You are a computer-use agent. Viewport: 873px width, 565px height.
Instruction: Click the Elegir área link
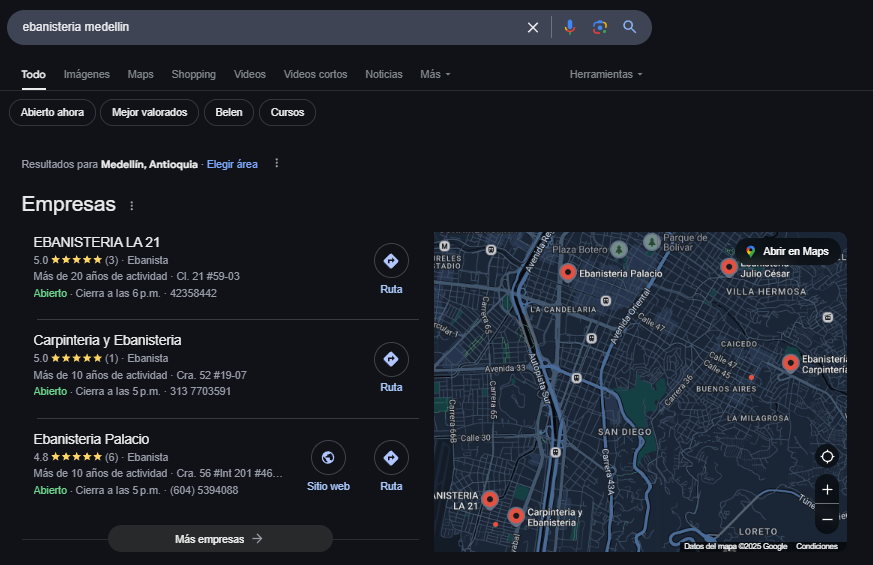click(x=232, y=164)
